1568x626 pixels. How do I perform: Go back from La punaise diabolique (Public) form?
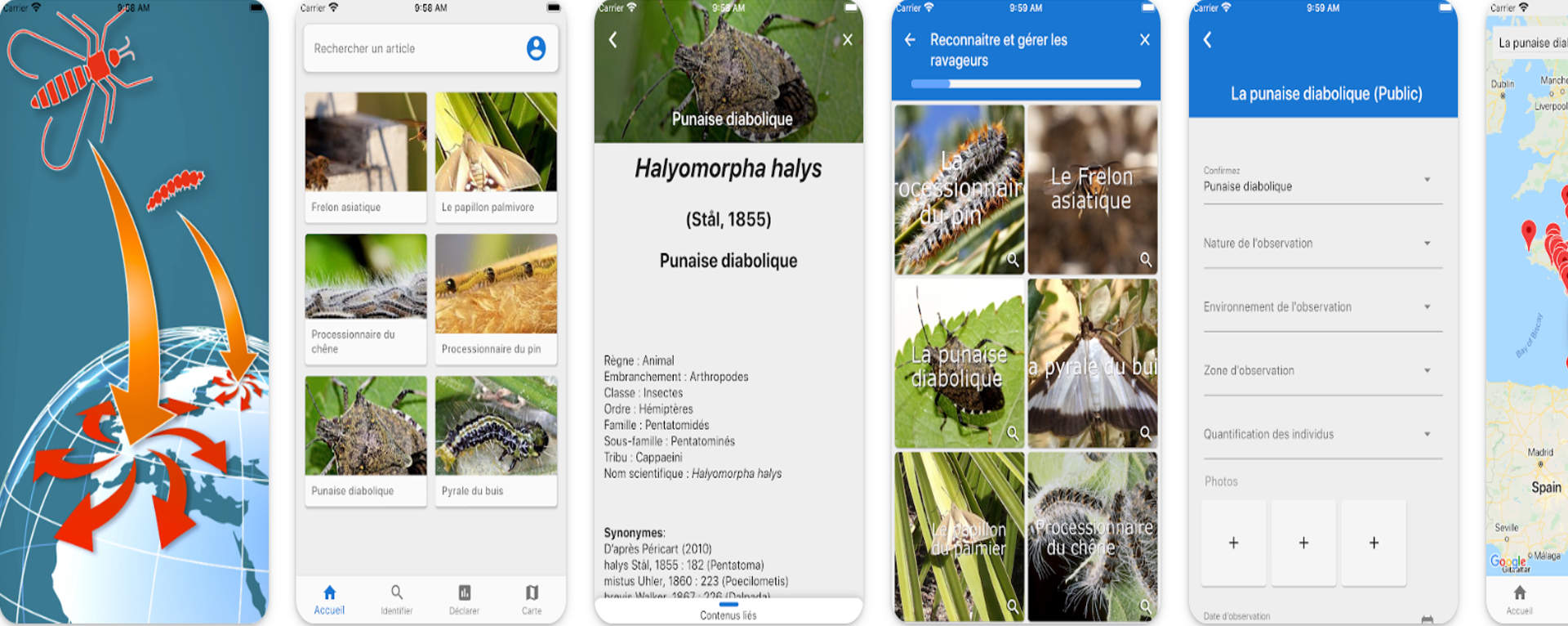[1208, 39]
